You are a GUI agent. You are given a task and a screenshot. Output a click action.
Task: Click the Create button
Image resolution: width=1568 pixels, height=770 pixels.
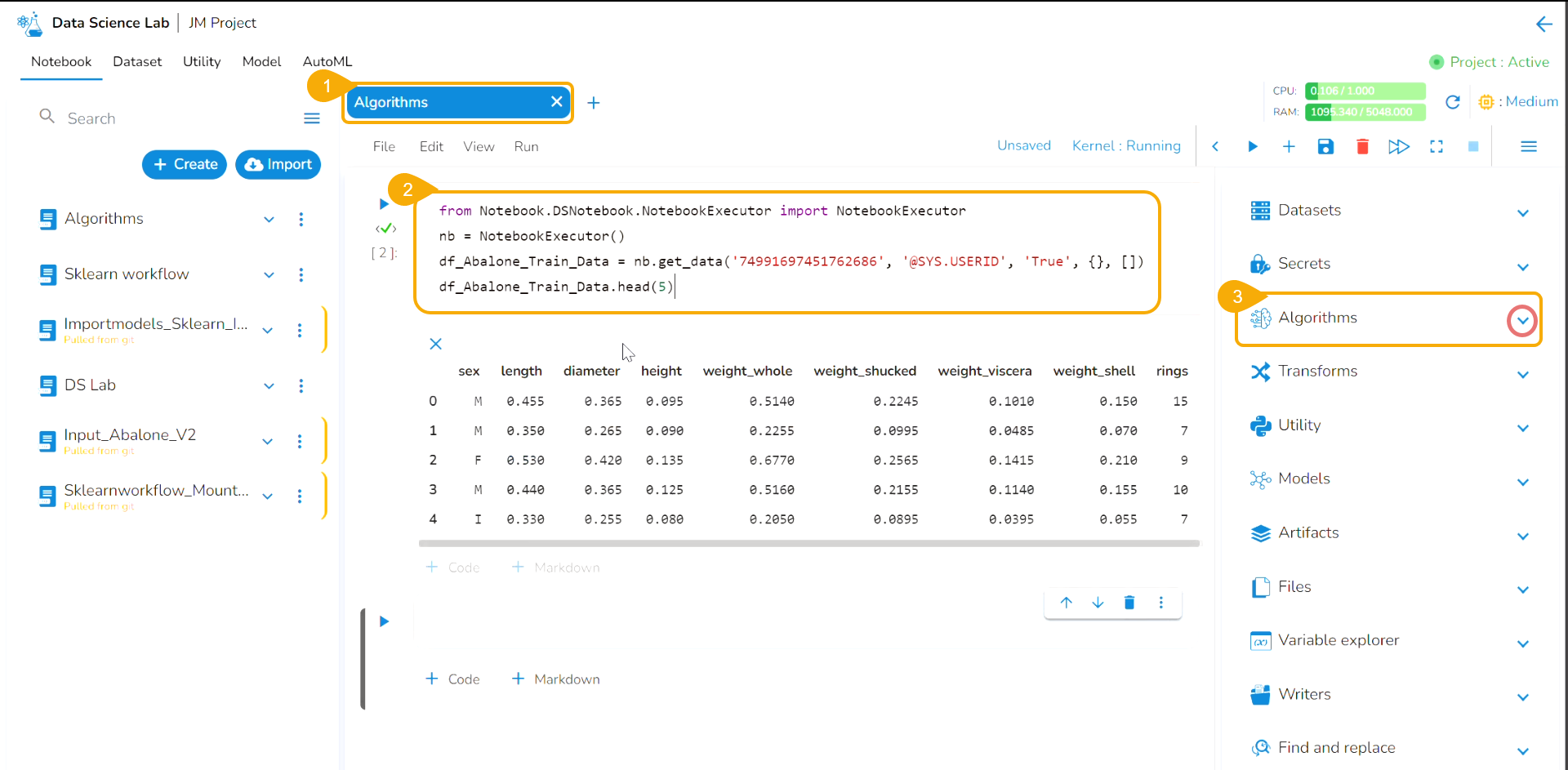pos(185,164)
